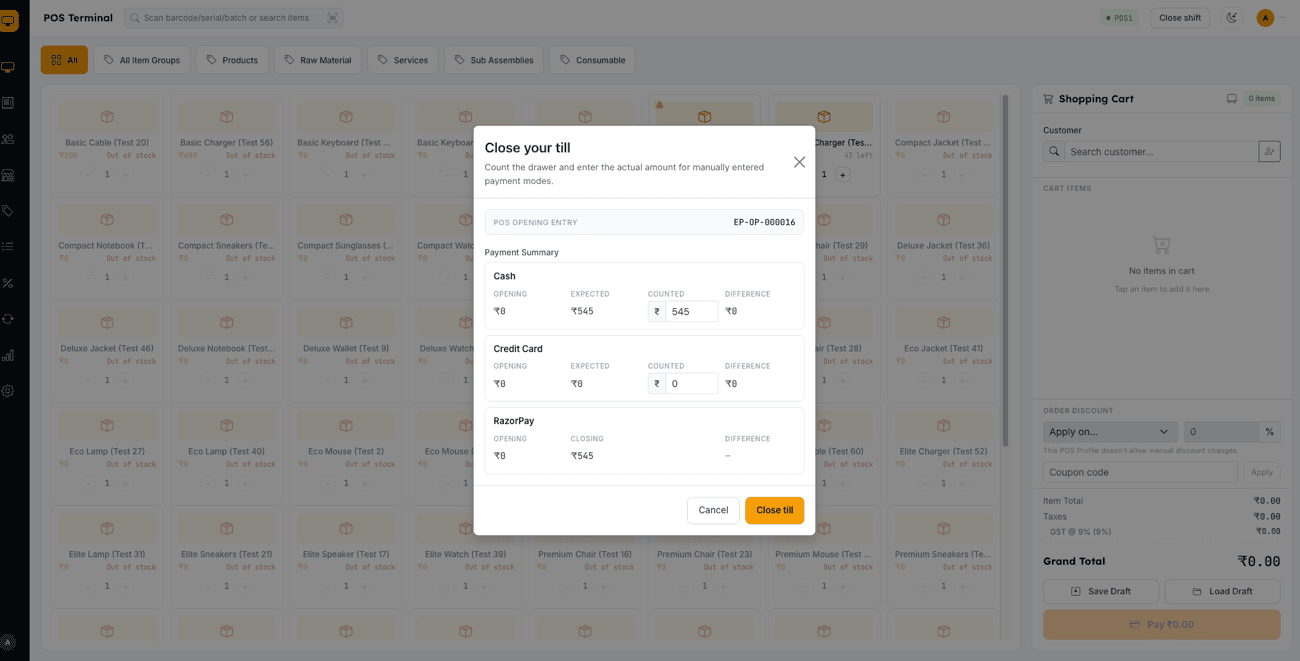Open the bar chart reports icon in sidebar
Viewport: 1300px width, 661px height.
(x=8, y=355)
